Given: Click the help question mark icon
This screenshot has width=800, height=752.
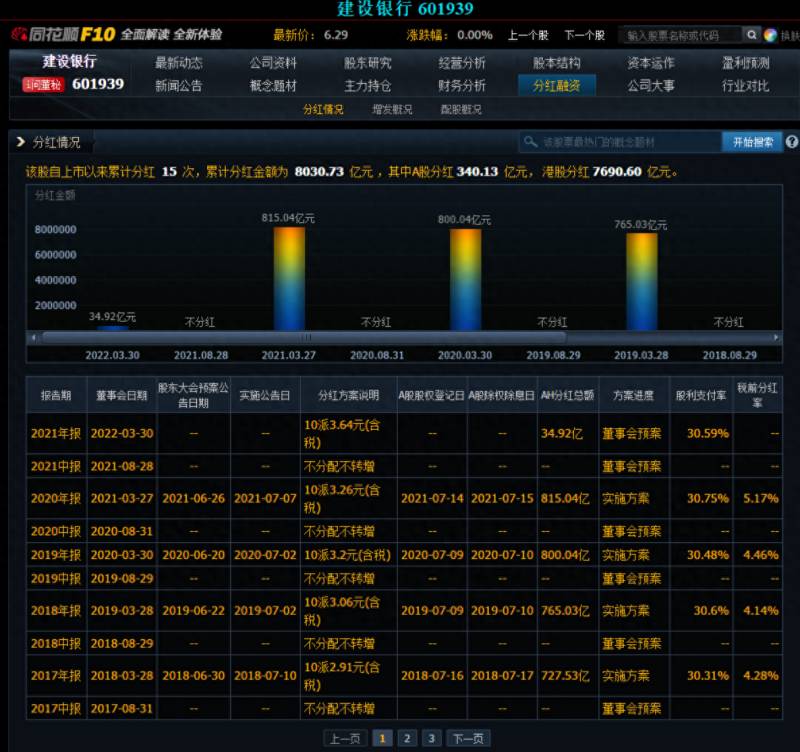Looking at the screenshot, I should pyautogui.click(x=792, y=142).
